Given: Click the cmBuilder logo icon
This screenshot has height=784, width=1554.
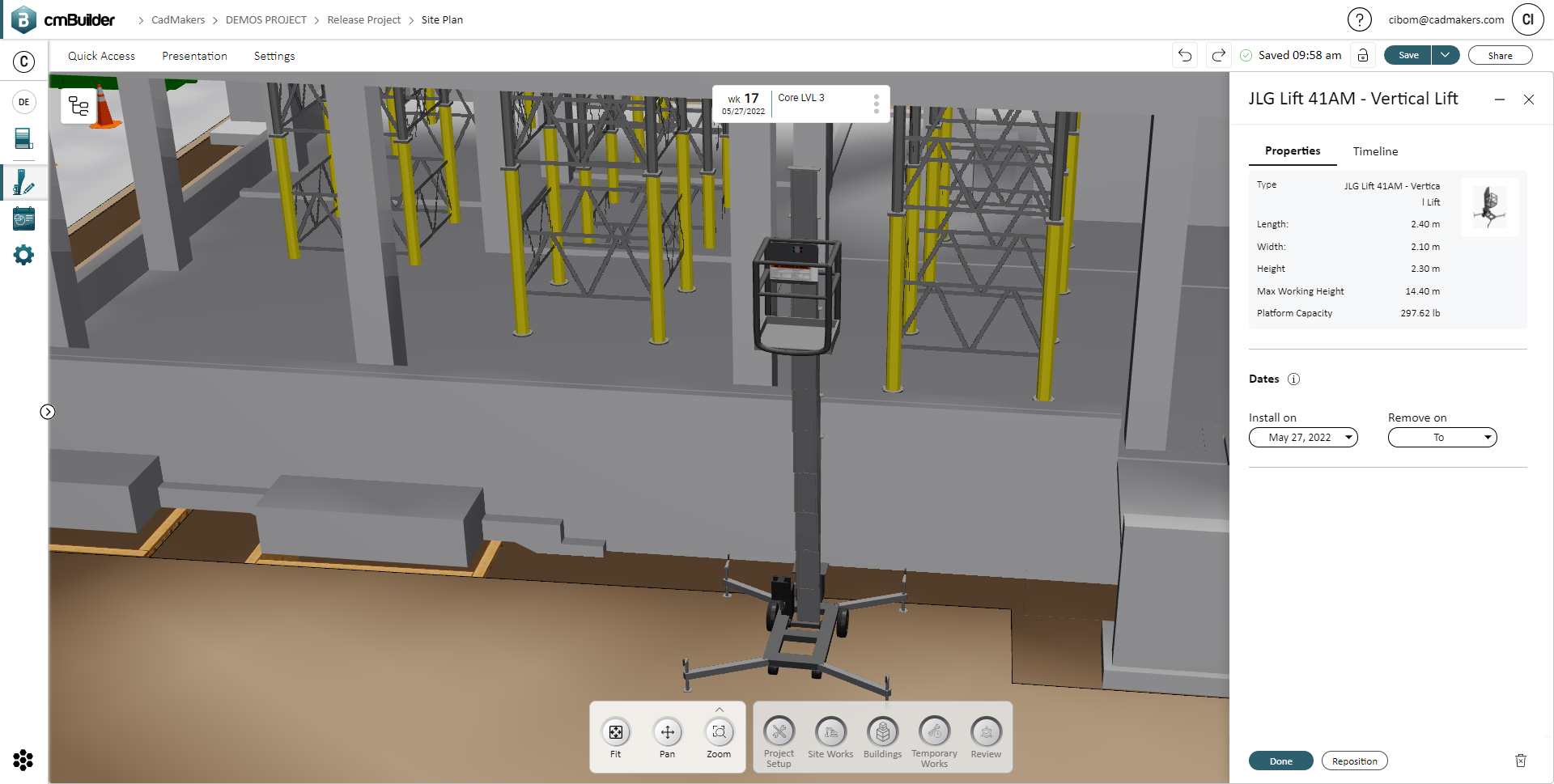Looking at the screenshot, I should pos(23,19).
